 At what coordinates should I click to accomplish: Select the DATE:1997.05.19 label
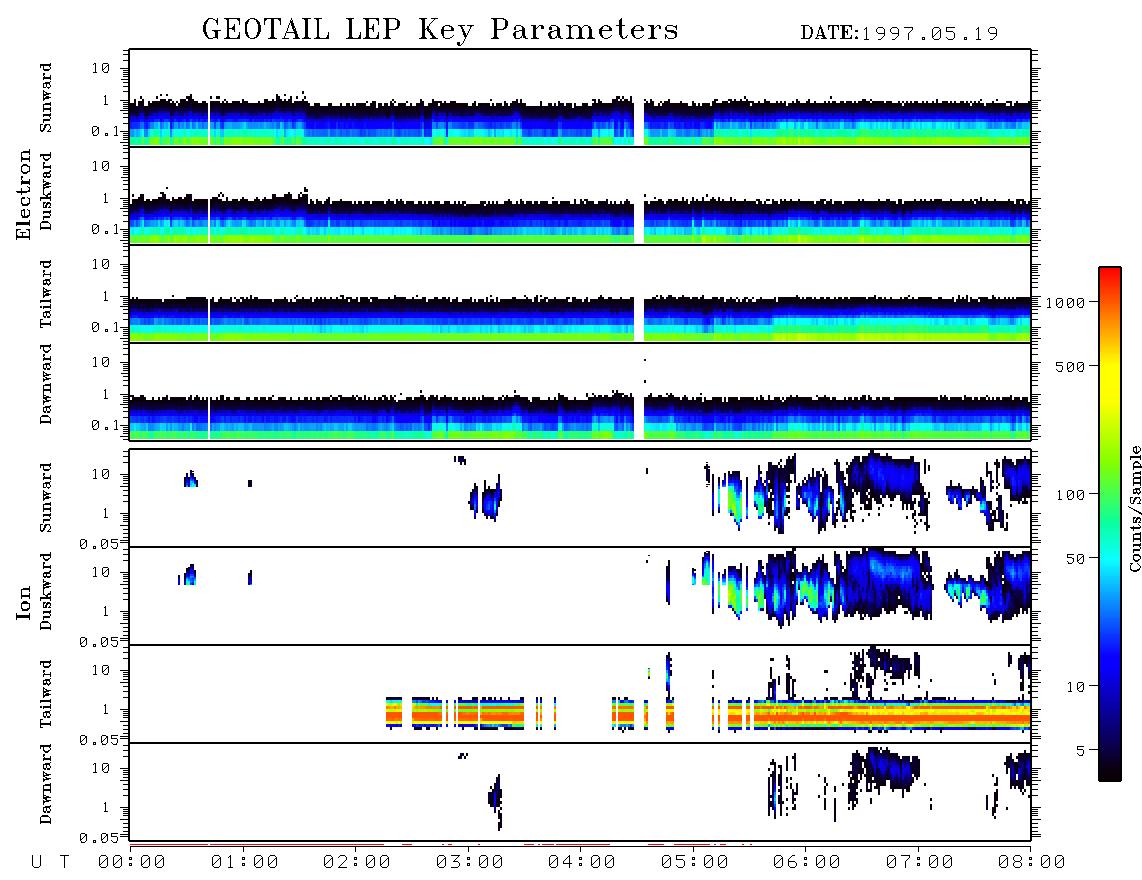pyautogui.click(x=899, y=34)
